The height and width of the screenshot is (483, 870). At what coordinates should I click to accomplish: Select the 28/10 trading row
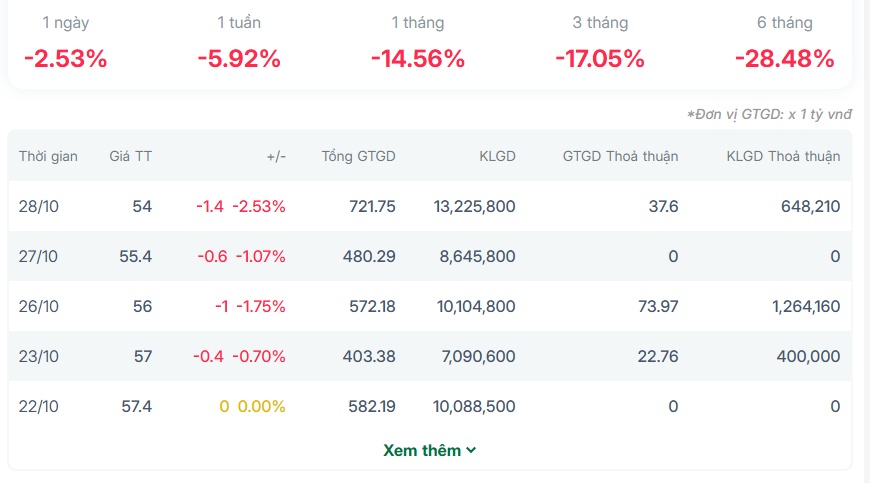[x=430, y=206]
